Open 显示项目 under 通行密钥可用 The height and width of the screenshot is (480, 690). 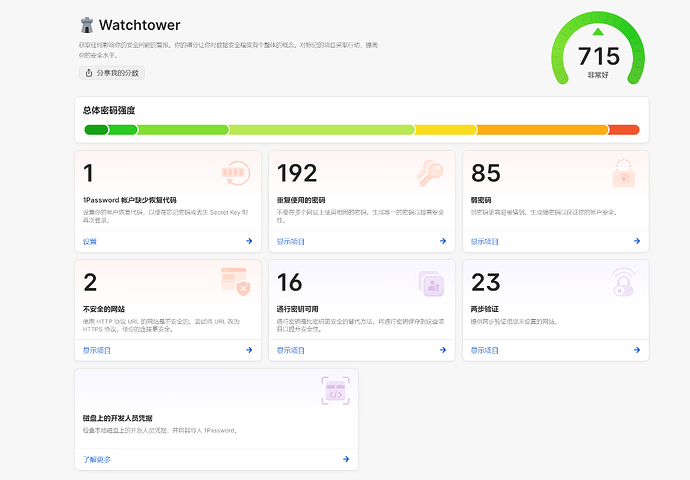(x=290, y=351)
